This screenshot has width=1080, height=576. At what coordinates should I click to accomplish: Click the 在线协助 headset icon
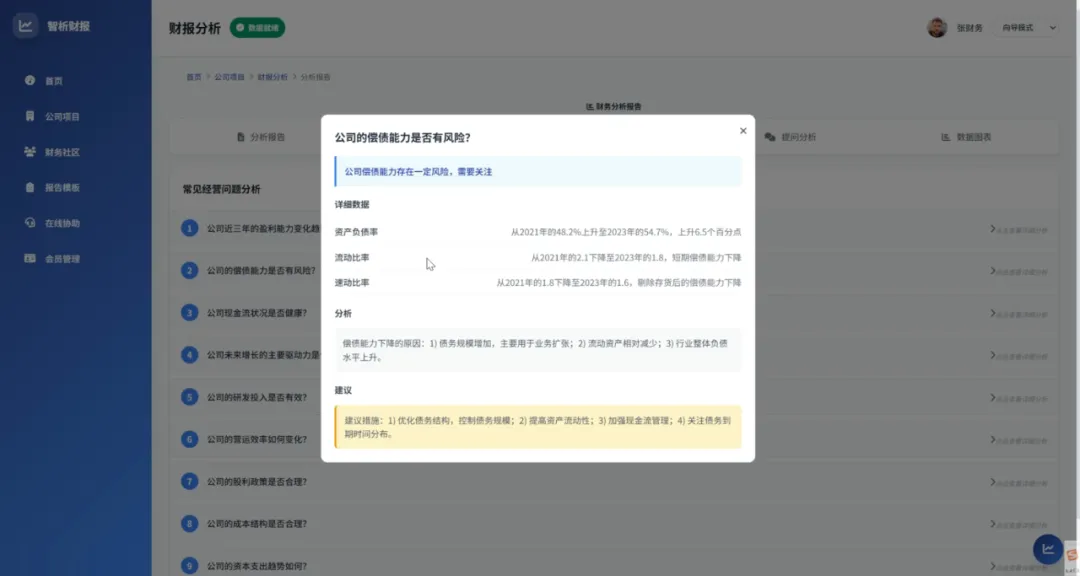tap(30, 223)
